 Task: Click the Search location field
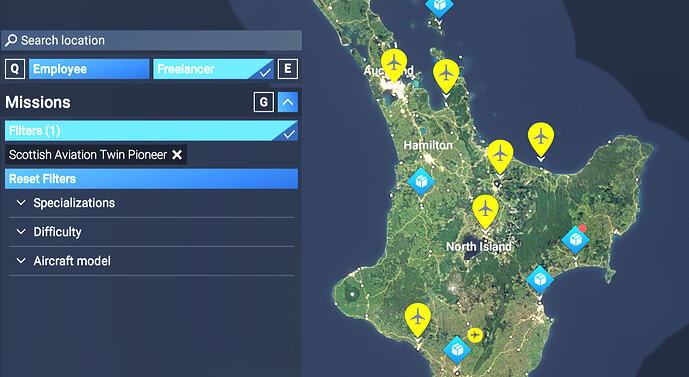pyautogui.click(x=152, y=40)
